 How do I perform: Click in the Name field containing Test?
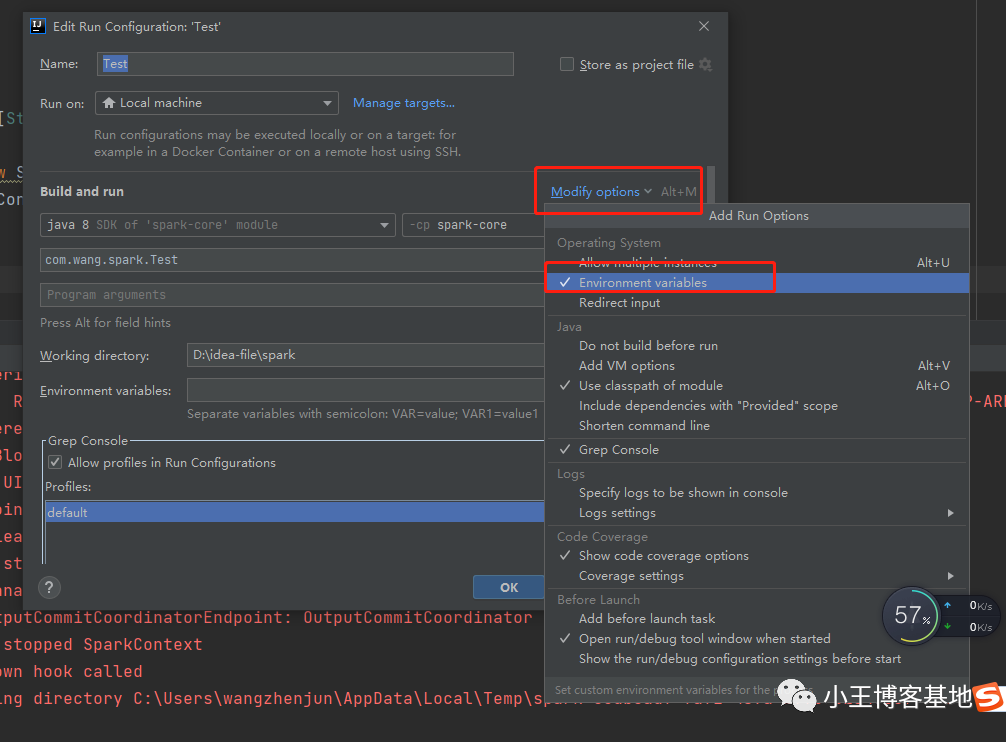(x=305, y=64)
